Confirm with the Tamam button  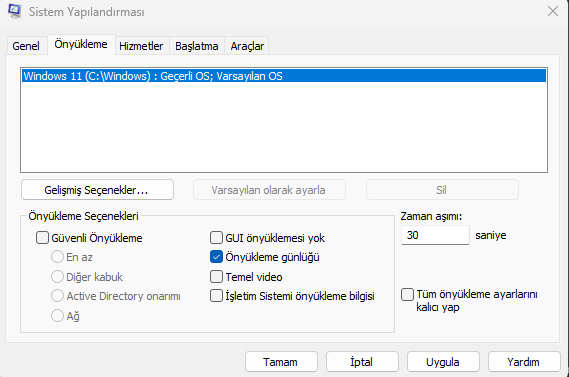pos(281,362)
